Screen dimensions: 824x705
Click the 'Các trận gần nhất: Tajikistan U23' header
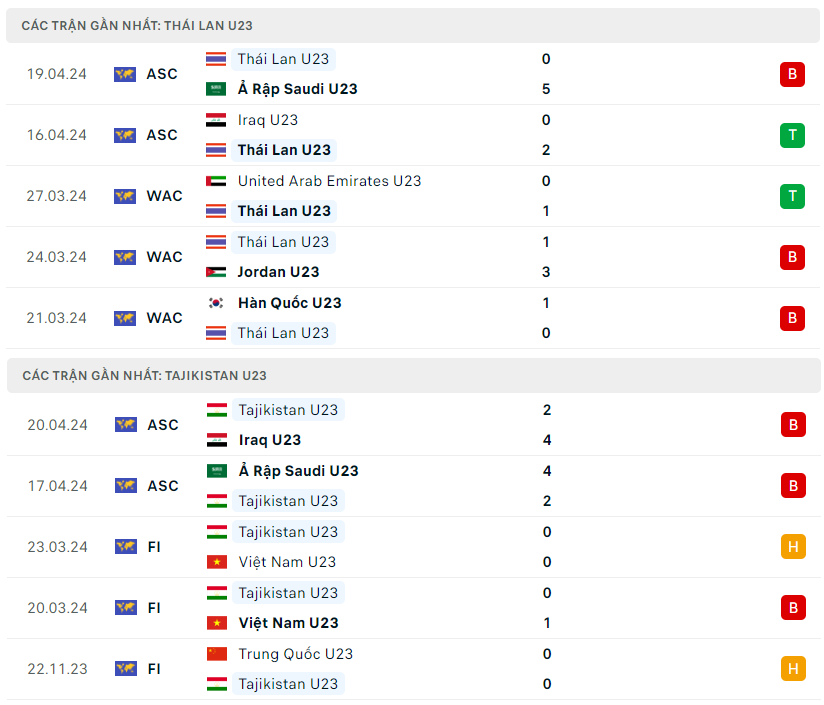[144, 376]
